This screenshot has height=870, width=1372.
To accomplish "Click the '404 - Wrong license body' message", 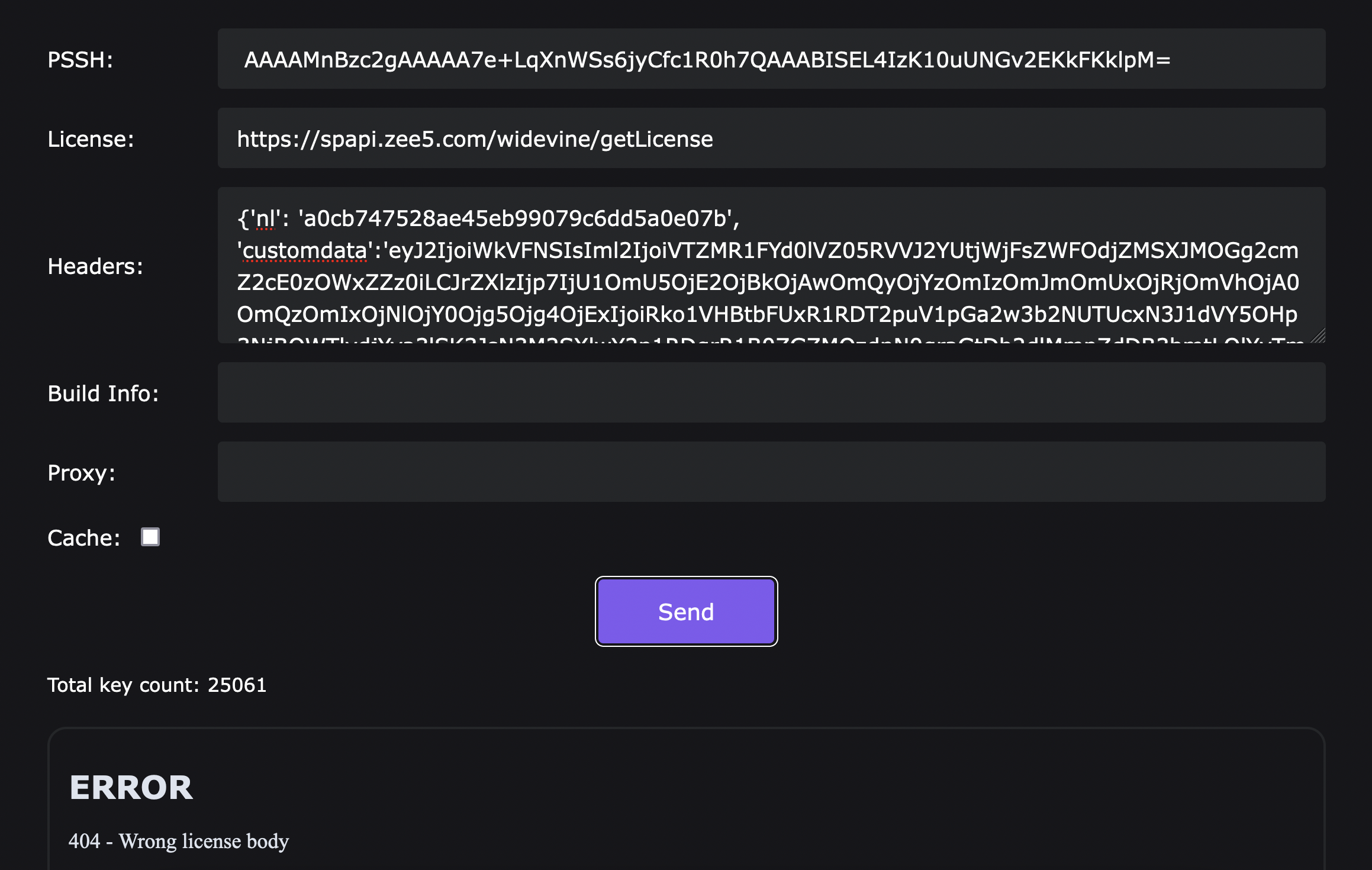I will [x=179, y=841].
